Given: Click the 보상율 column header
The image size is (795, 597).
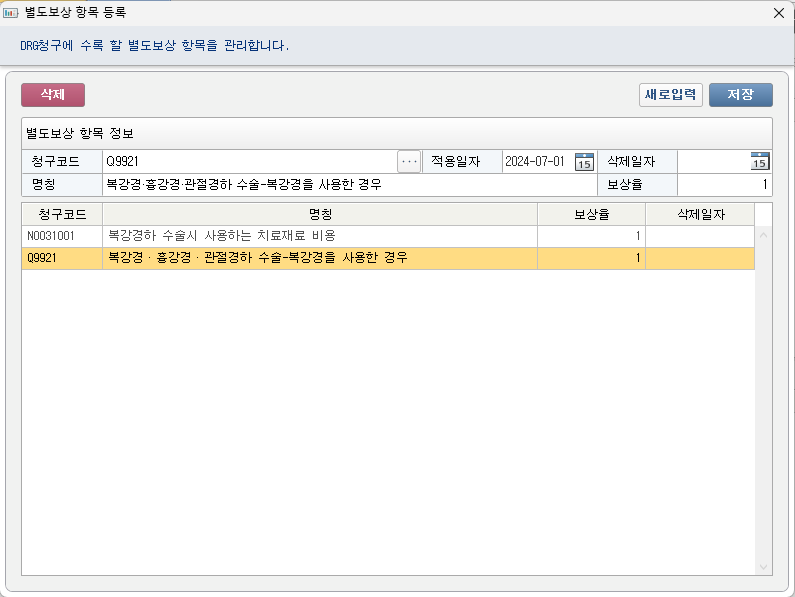Looking at the screenshot, I should pyautogui.click(x=591, y=214).
